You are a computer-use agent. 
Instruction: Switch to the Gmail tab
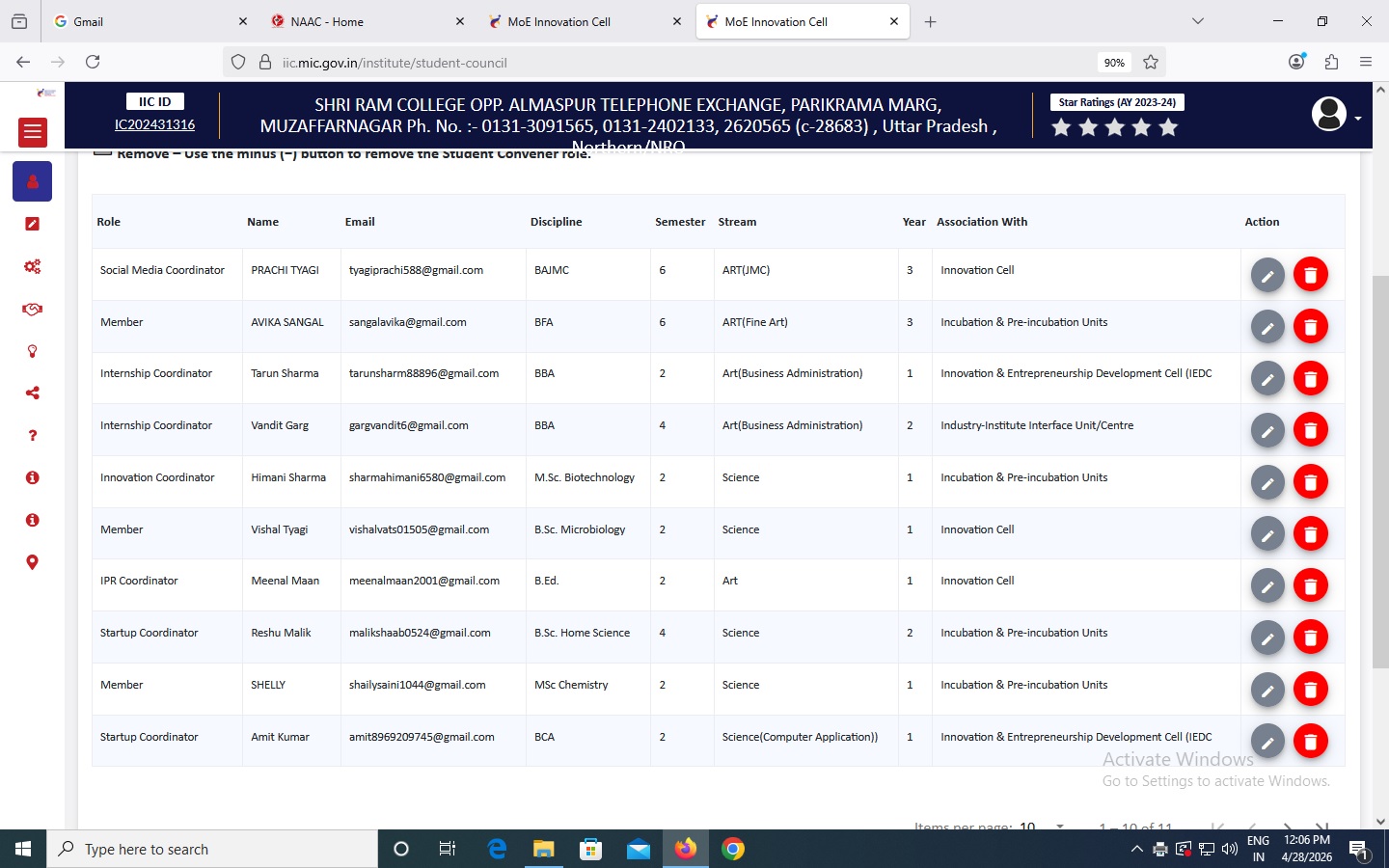[152, 21]
